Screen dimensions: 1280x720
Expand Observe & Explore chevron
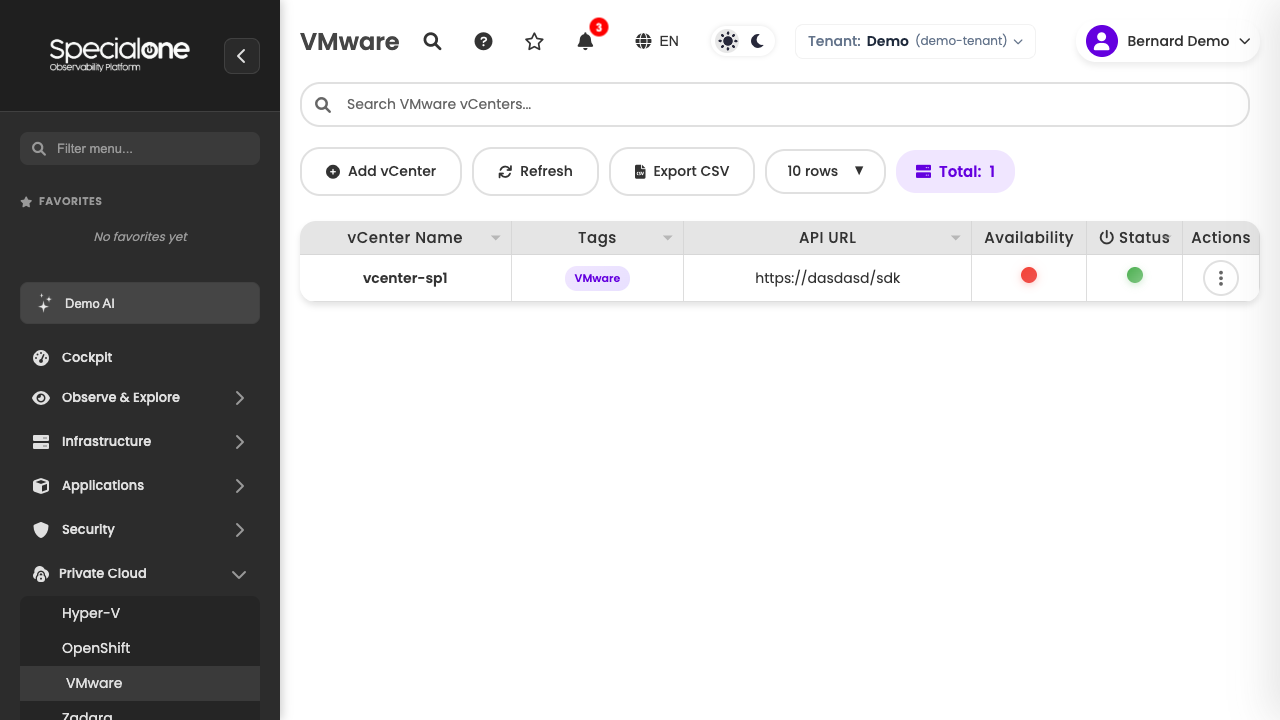(239, 398)
